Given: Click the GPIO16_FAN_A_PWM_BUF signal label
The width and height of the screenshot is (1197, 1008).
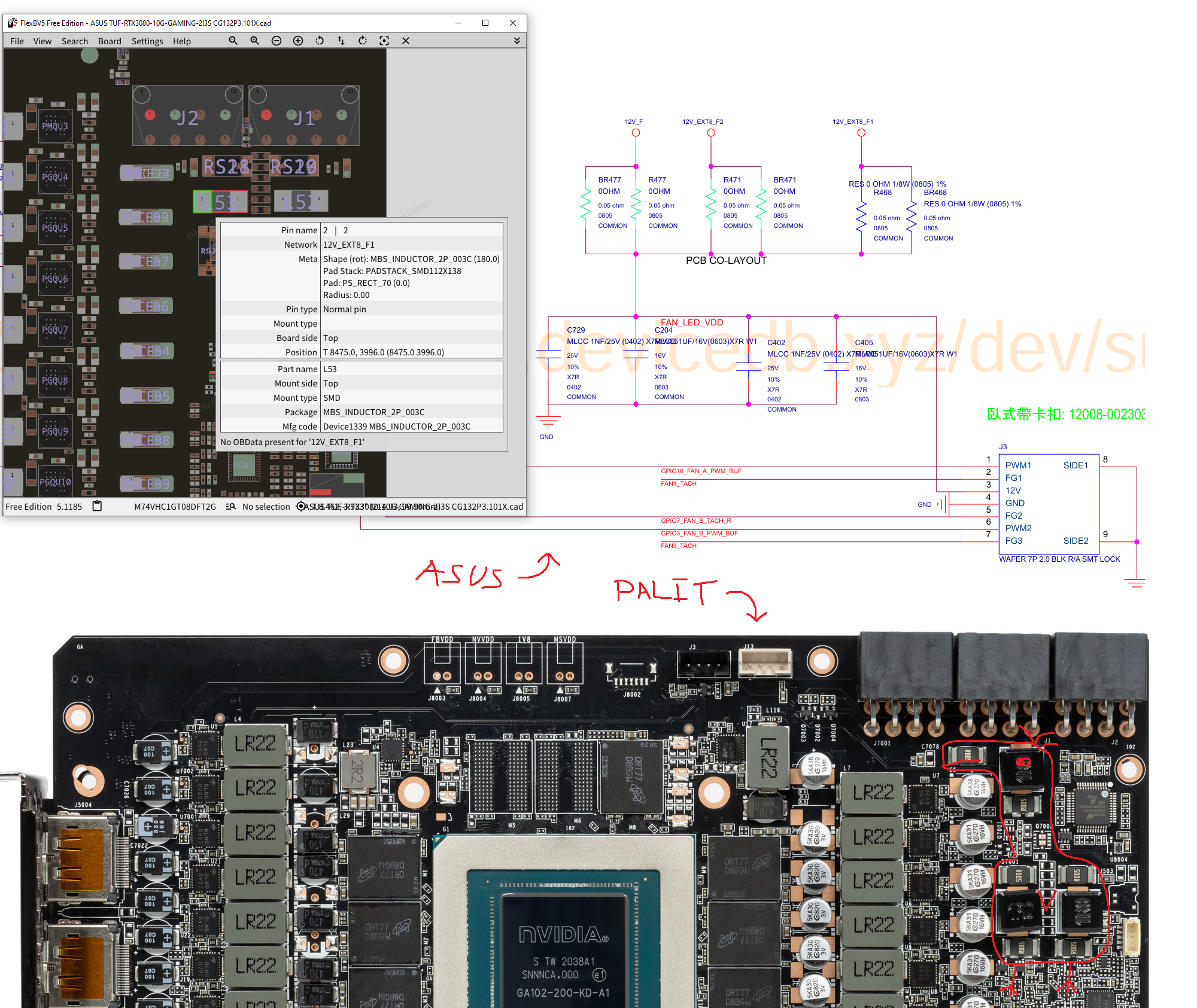Looking at the screenshot, I should (701, 471).
